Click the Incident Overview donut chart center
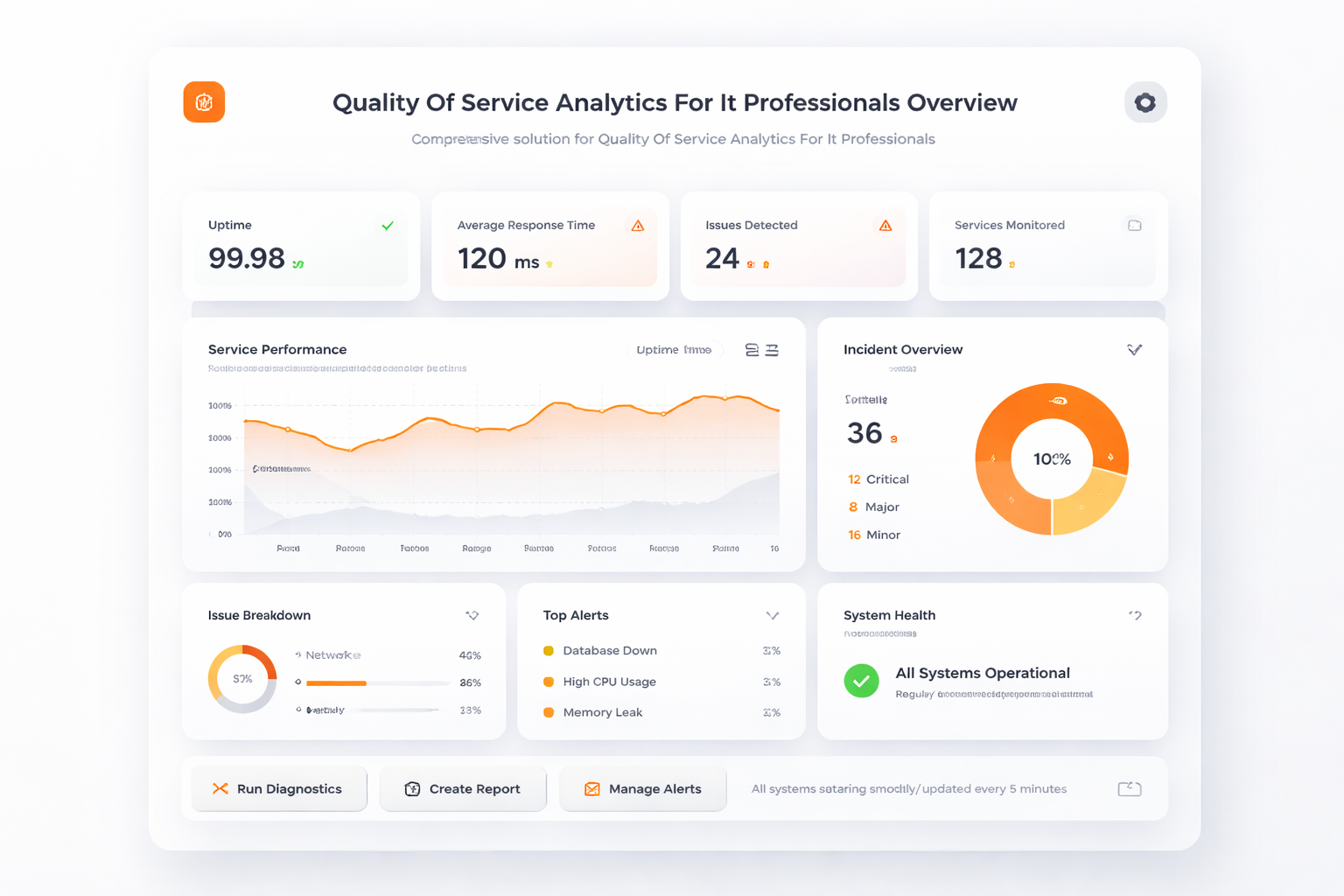The height and width of the screenshot is (896, 1344). [1052, 459]
